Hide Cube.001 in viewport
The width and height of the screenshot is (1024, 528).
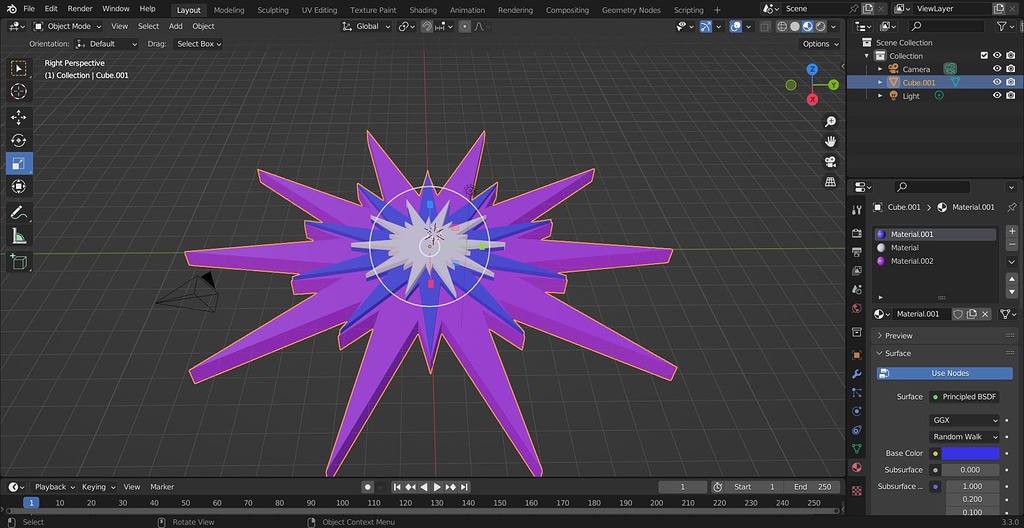(997, 82)
